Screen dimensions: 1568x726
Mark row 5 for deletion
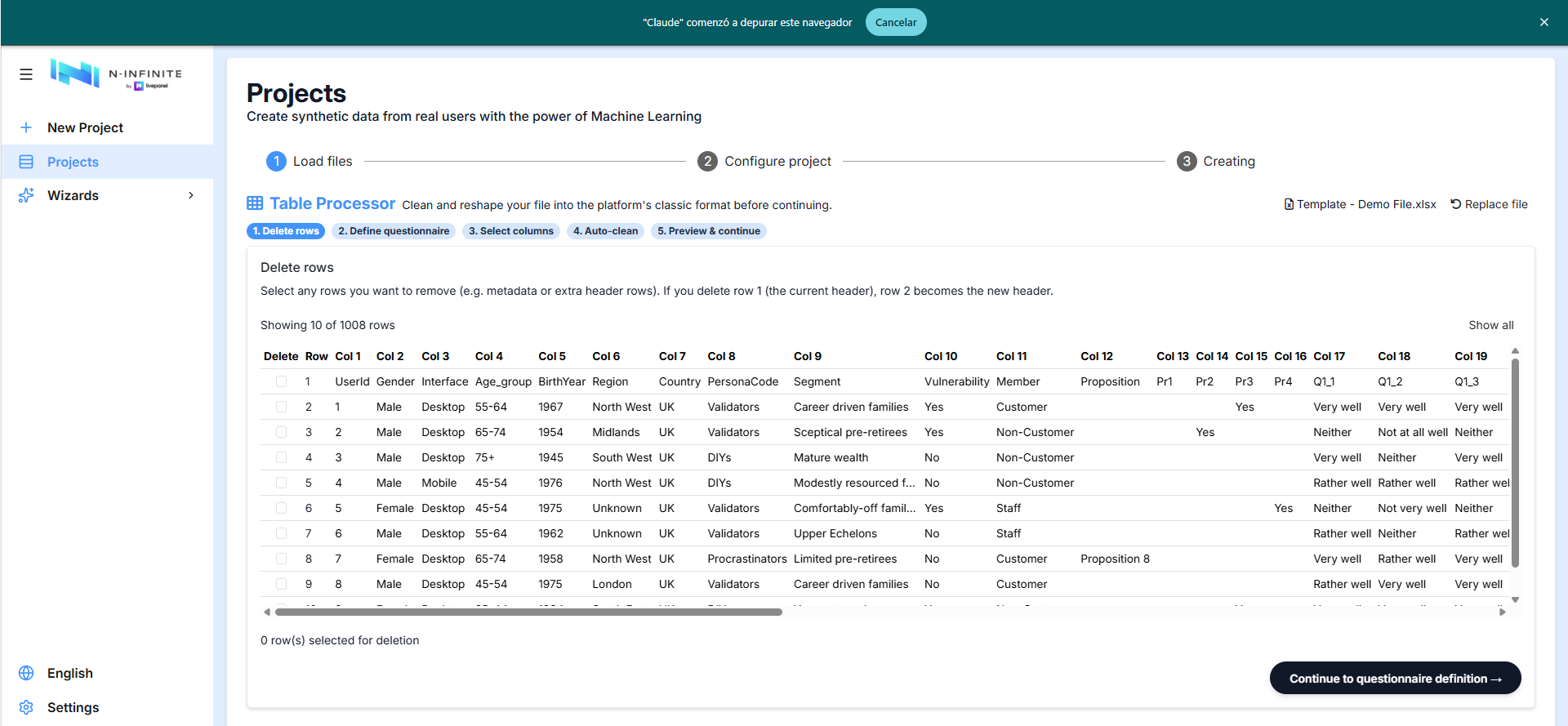281,483
